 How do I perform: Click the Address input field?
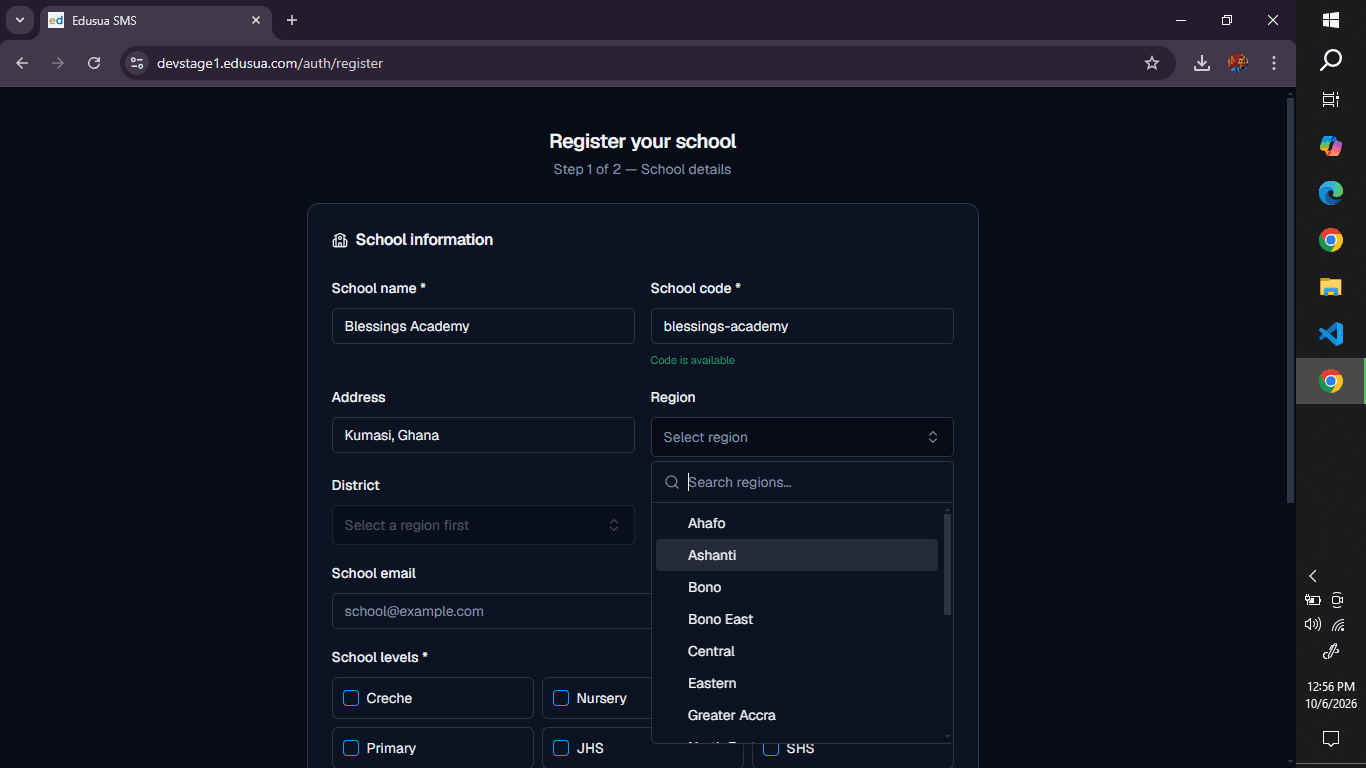483,435
